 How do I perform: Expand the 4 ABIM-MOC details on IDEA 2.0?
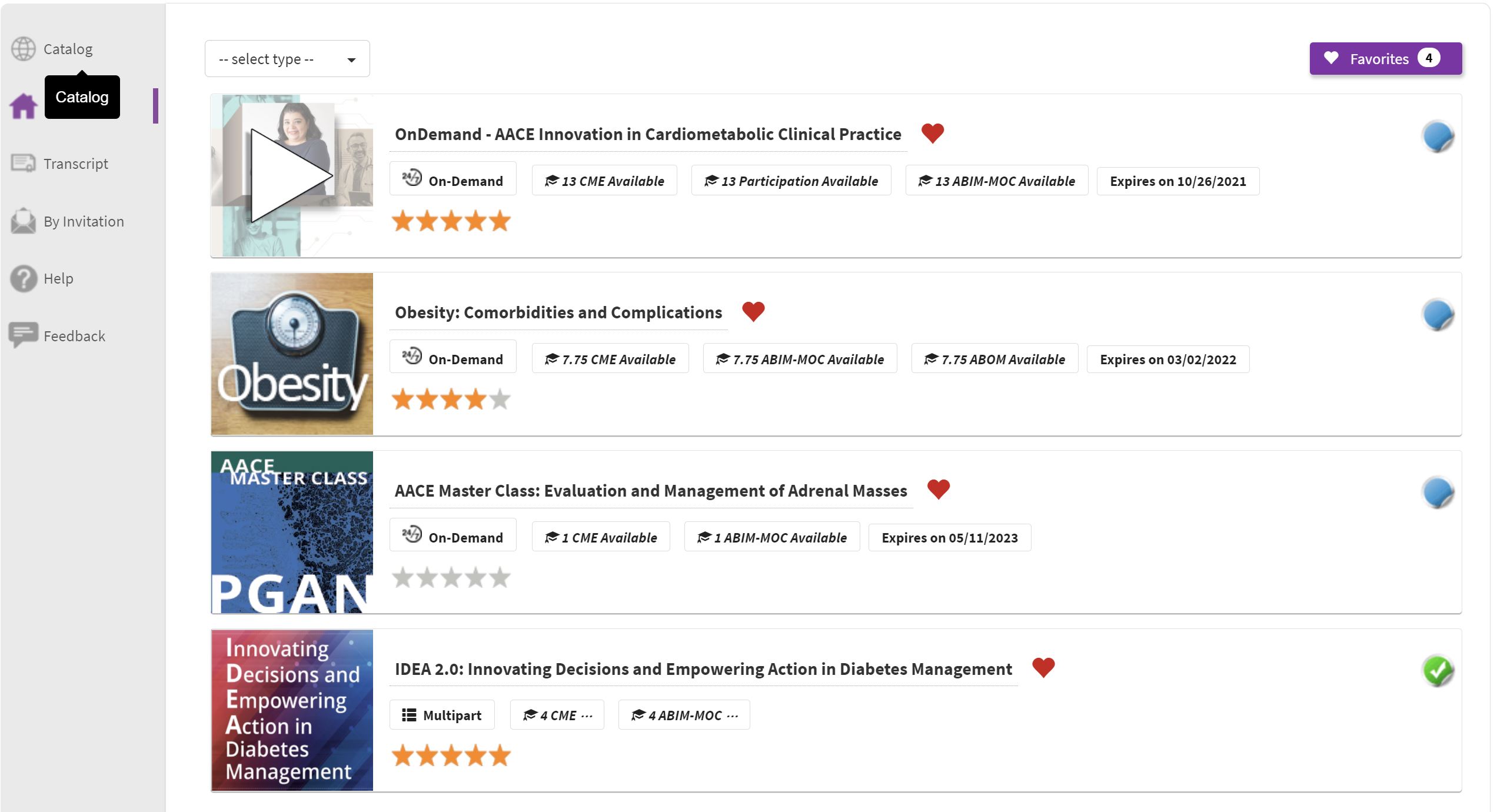click(683, 714)
